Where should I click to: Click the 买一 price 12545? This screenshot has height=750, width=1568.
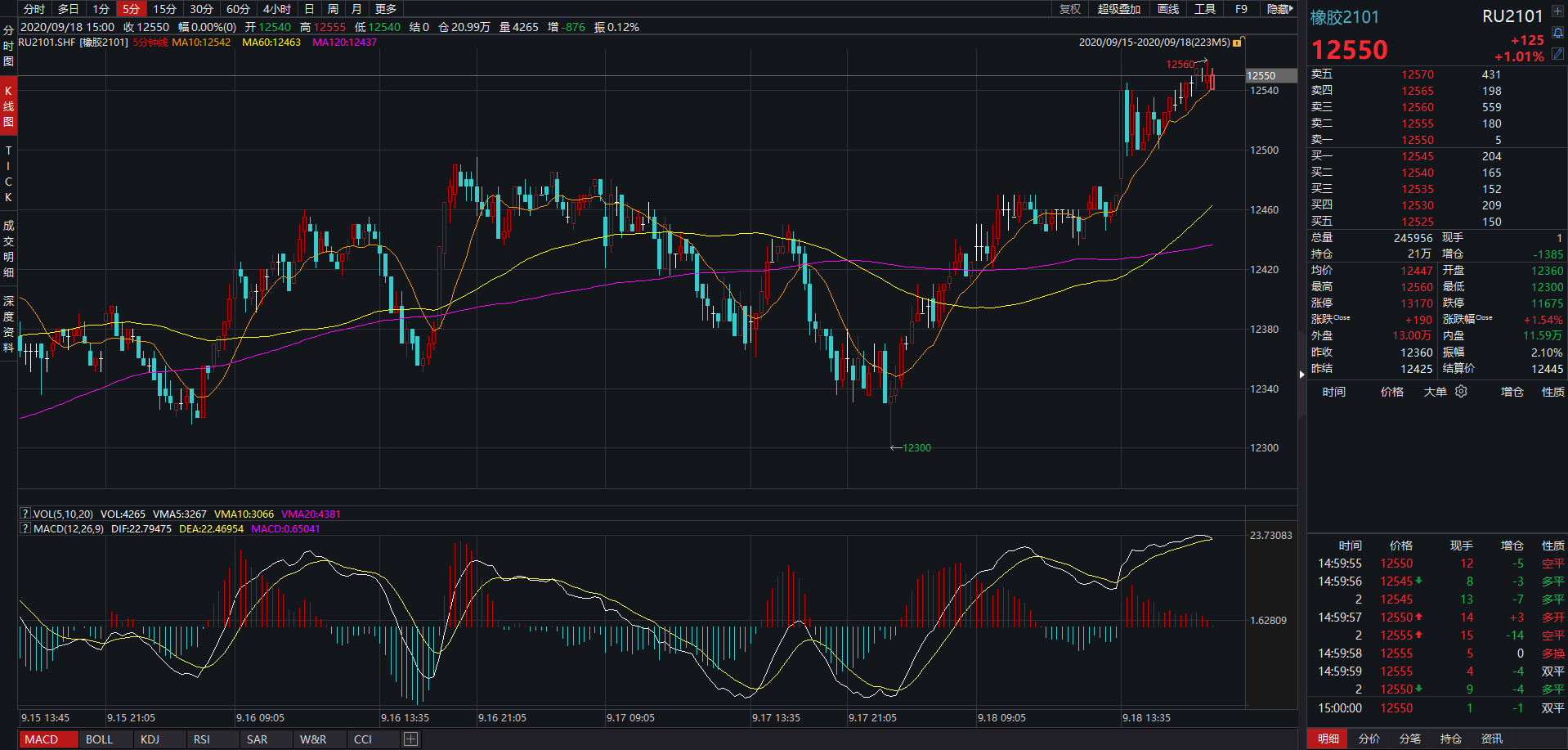point(1418,156)
